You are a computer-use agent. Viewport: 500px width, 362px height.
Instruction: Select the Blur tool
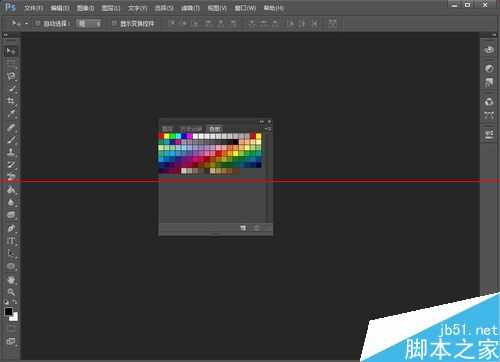(11, 202)
